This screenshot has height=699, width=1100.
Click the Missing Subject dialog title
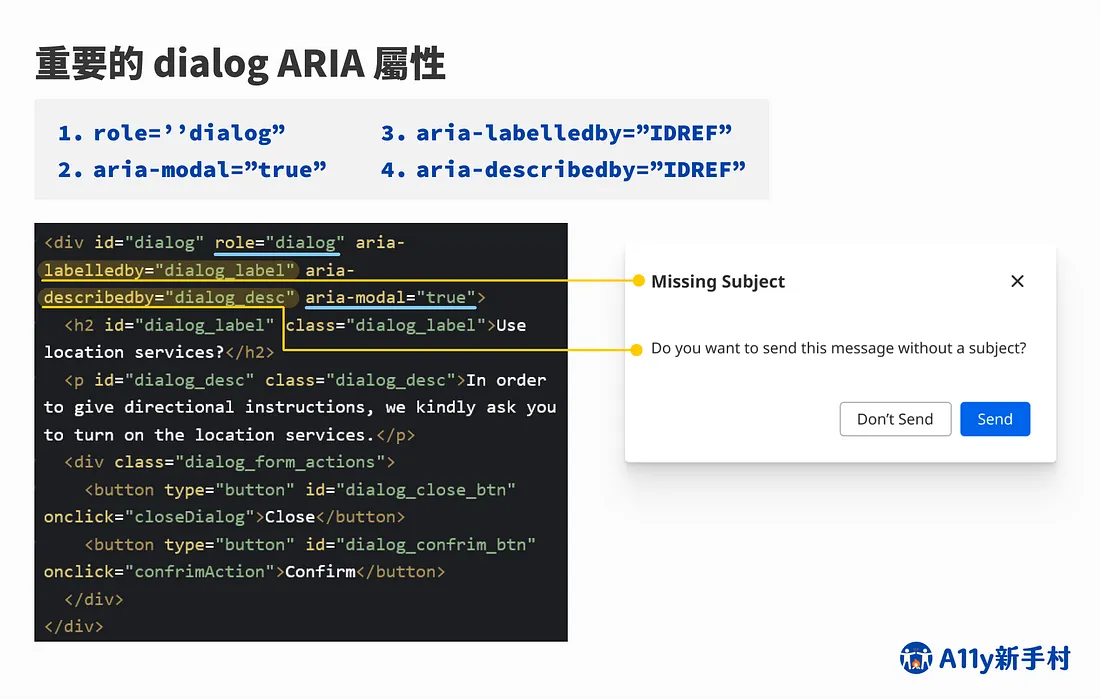[718, 281]
